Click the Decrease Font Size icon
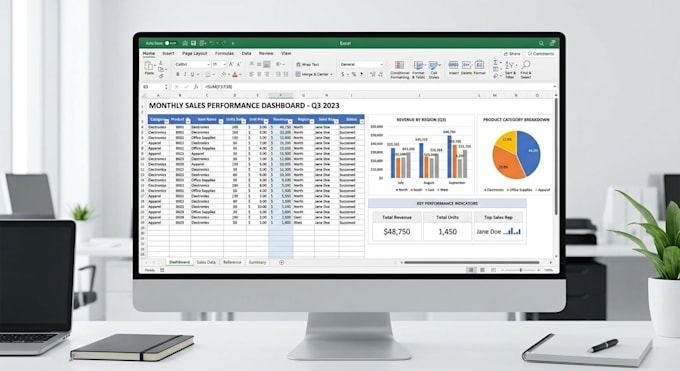680x371 pixels. (238, 64)
